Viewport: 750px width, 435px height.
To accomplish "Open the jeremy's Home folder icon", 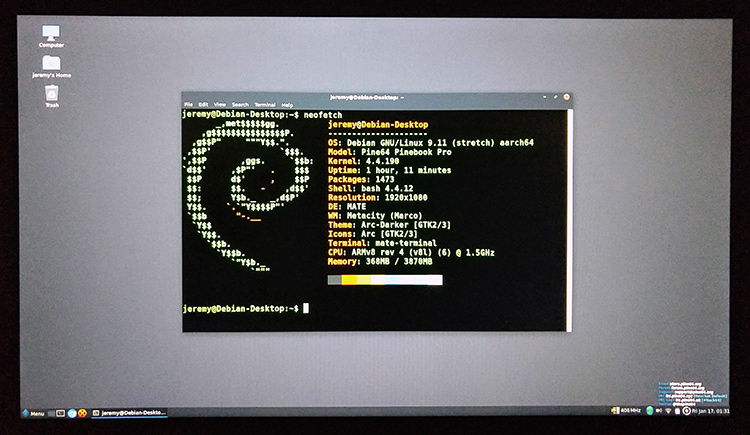I will 51,67.
